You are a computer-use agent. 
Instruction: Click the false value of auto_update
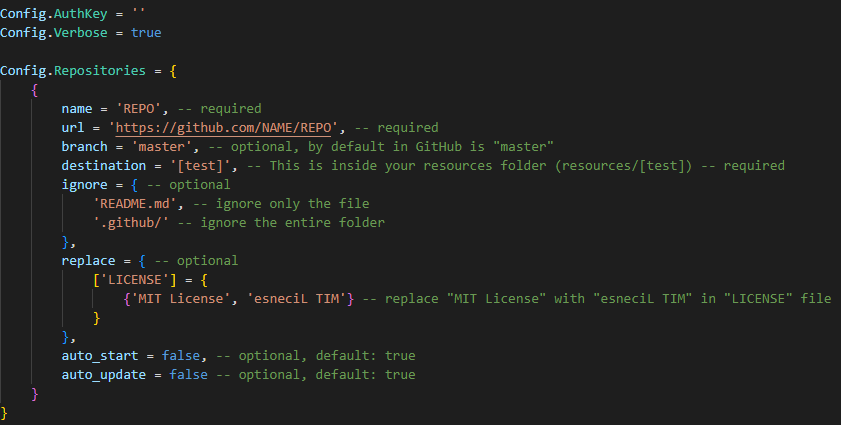188,375
